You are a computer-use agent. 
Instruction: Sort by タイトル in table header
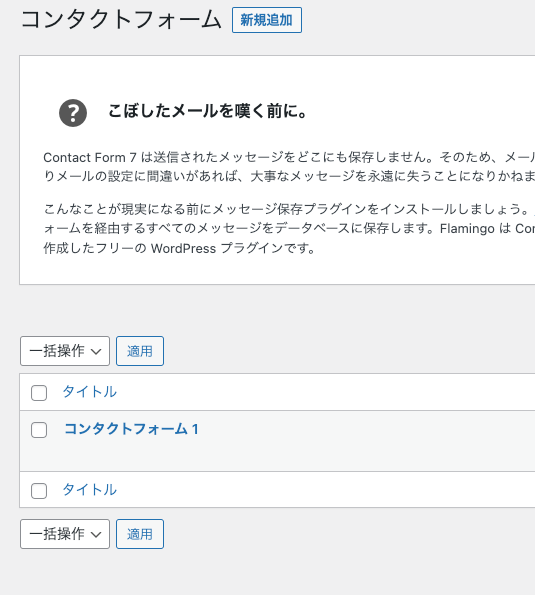click(x=90, y=392)
